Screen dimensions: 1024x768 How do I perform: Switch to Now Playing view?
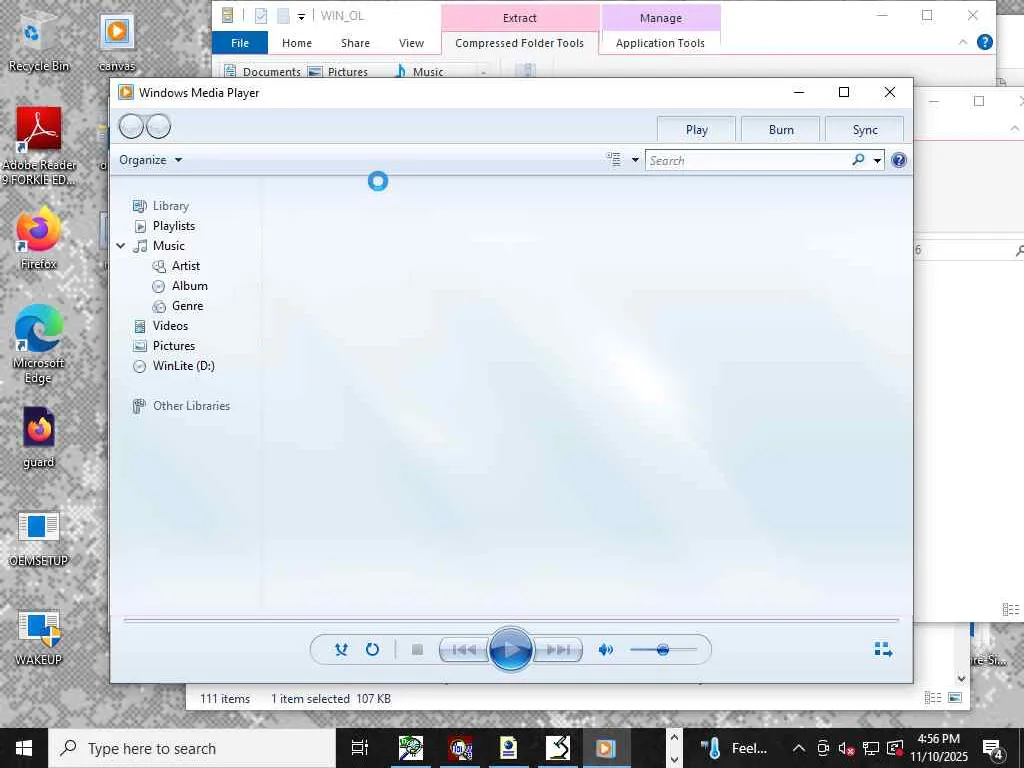point(883,649)
